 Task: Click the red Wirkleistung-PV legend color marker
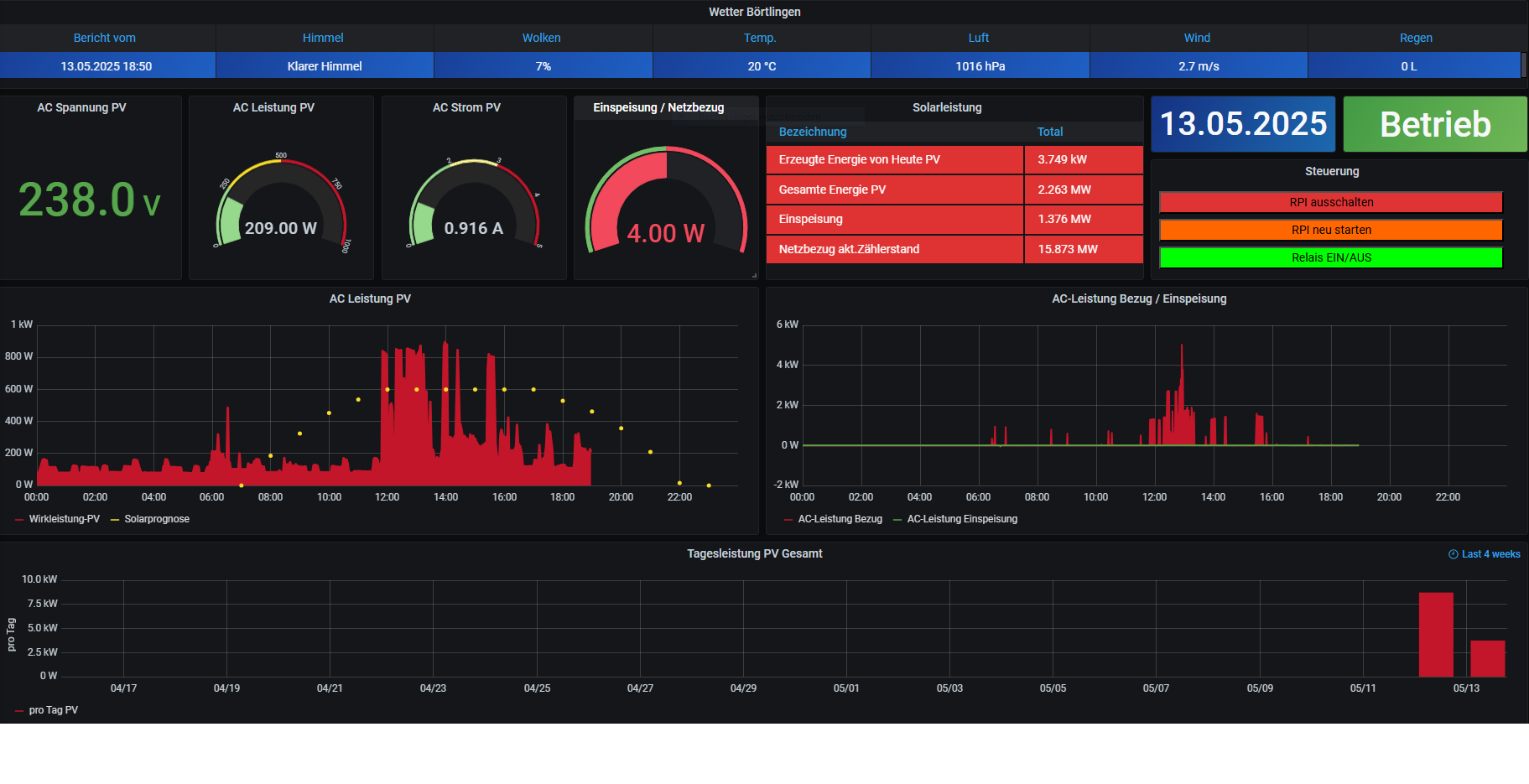(19, 520)
